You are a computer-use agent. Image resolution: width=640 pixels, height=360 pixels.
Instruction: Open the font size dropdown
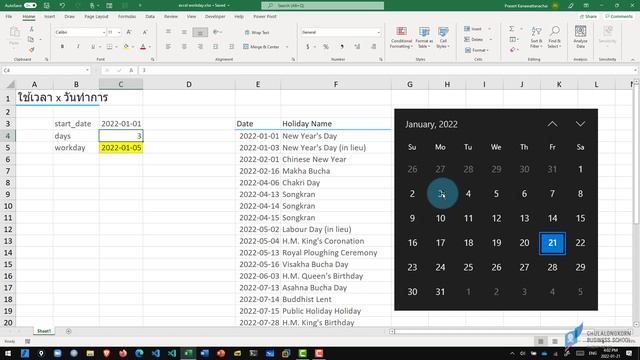(119, 32)
